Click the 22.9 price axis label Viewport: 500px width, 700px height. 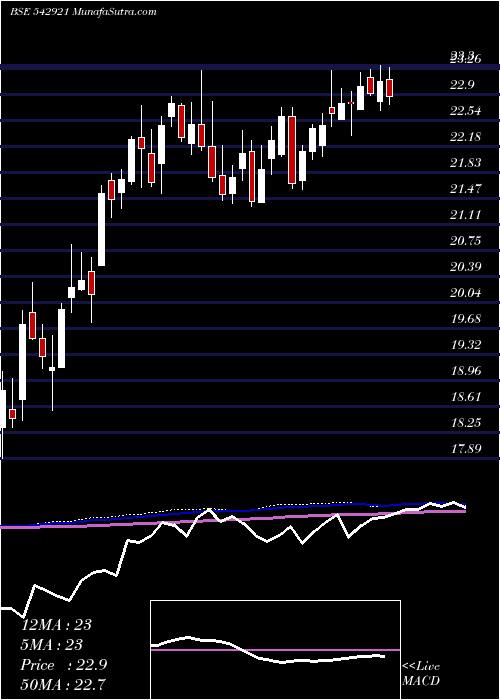[x=462, y=85]
